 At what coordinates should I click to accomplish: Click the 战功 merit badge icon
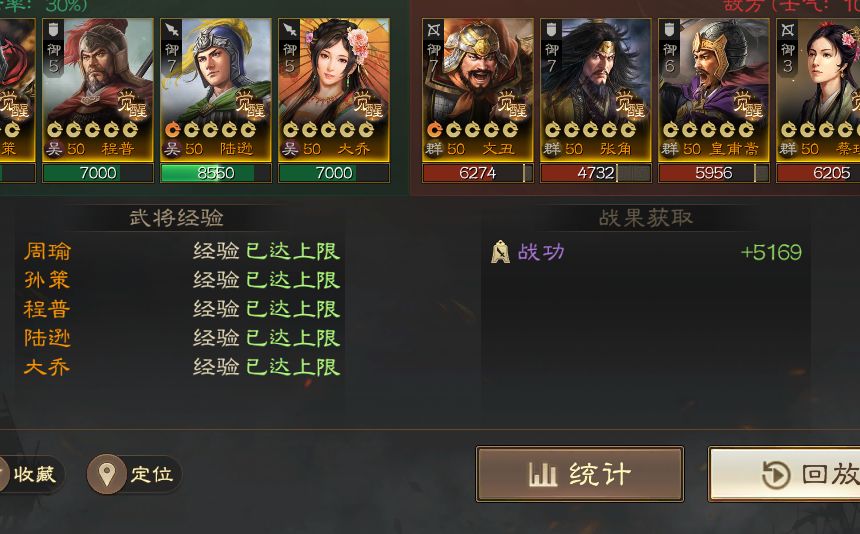[500, 252]
